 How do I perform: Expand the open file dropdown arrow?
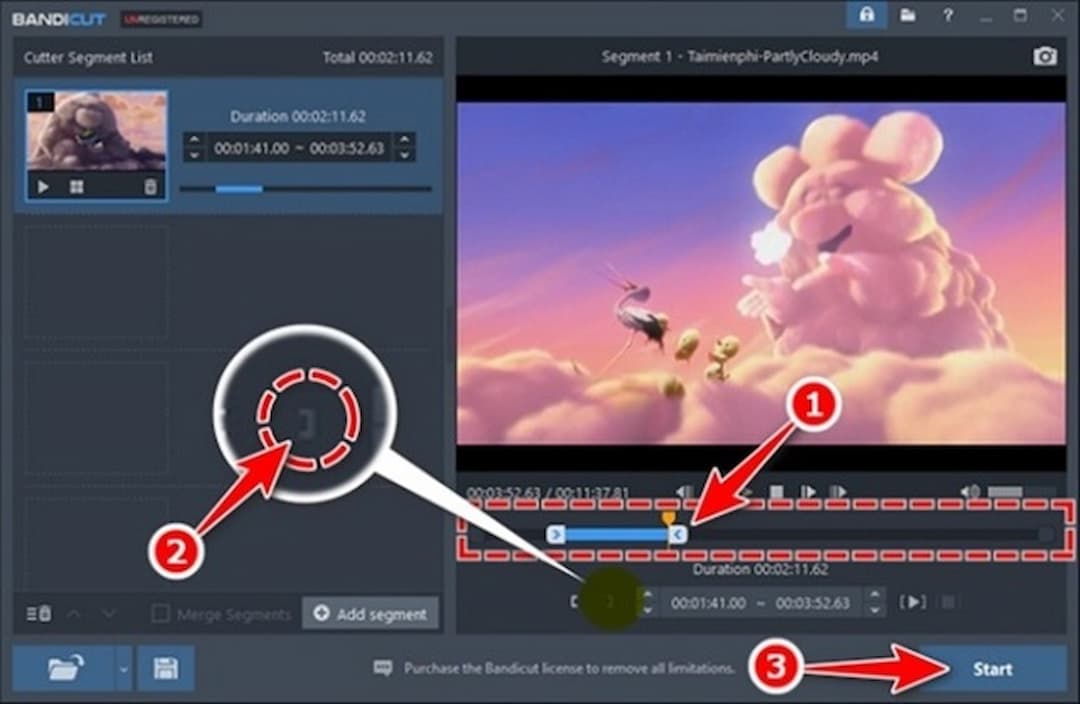click(x=123, y=668)
